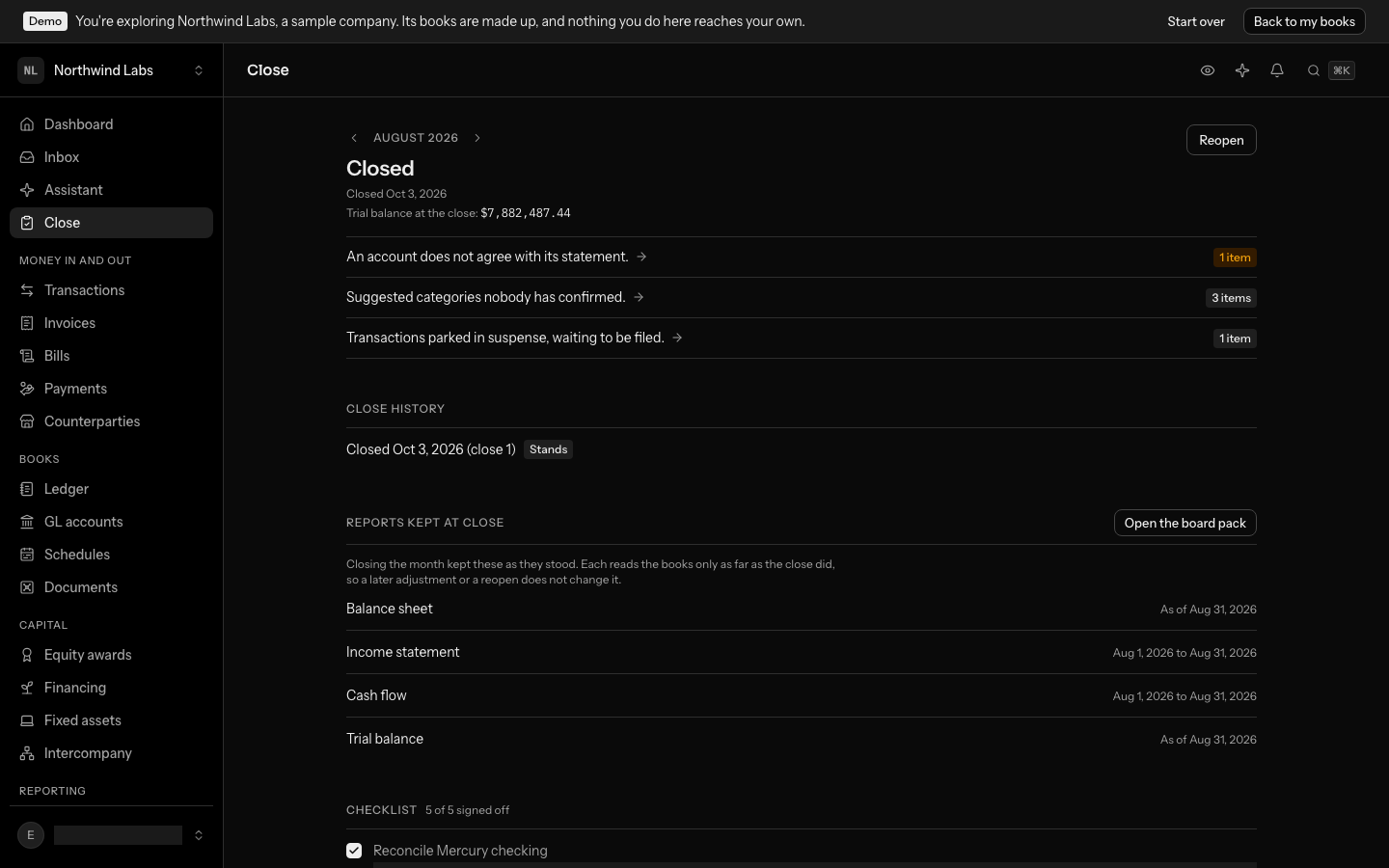Click the Counterparties storefront icon
The height and width of the screenshot is (868, 1389).
tap(27, 421)
